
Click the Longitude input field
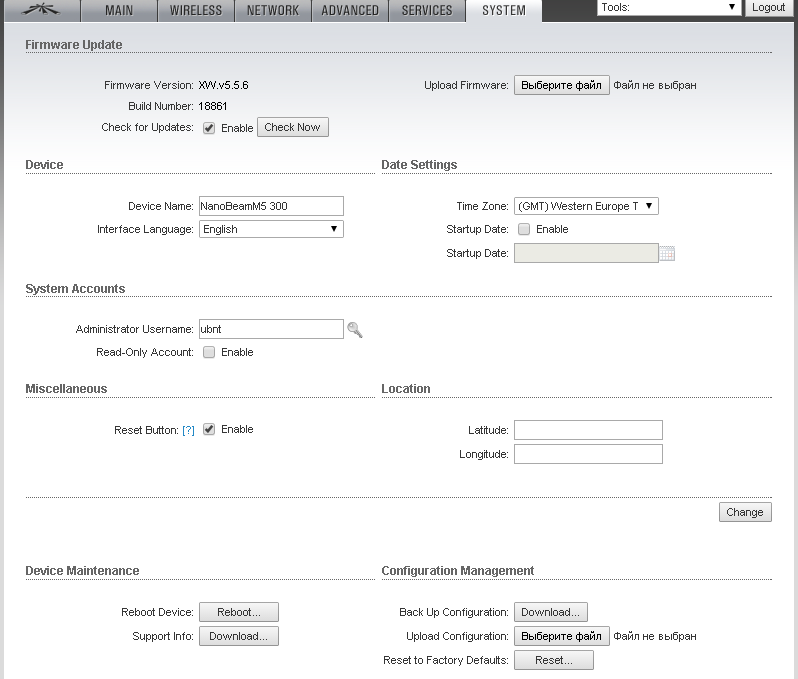[588, 454]
